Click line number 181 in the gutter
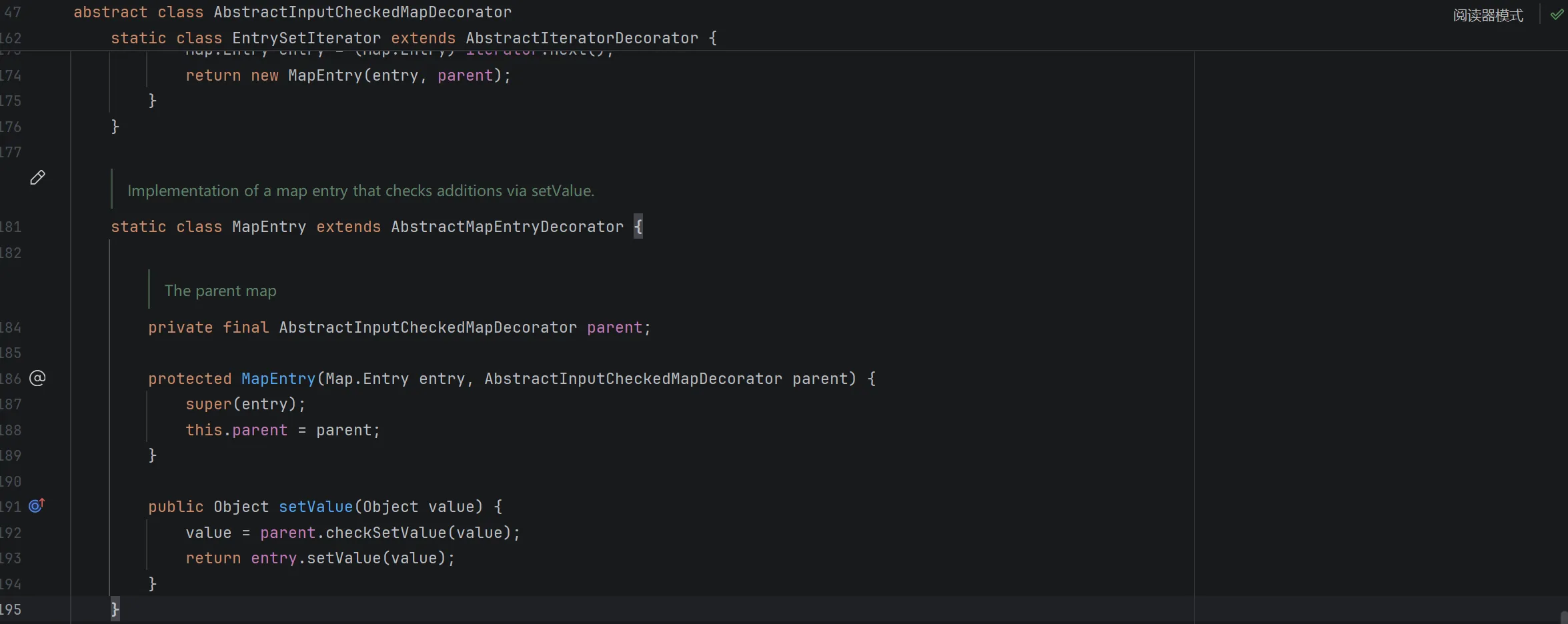The image size is (1568, 624). pyautogui.click(x=11, y=227)
